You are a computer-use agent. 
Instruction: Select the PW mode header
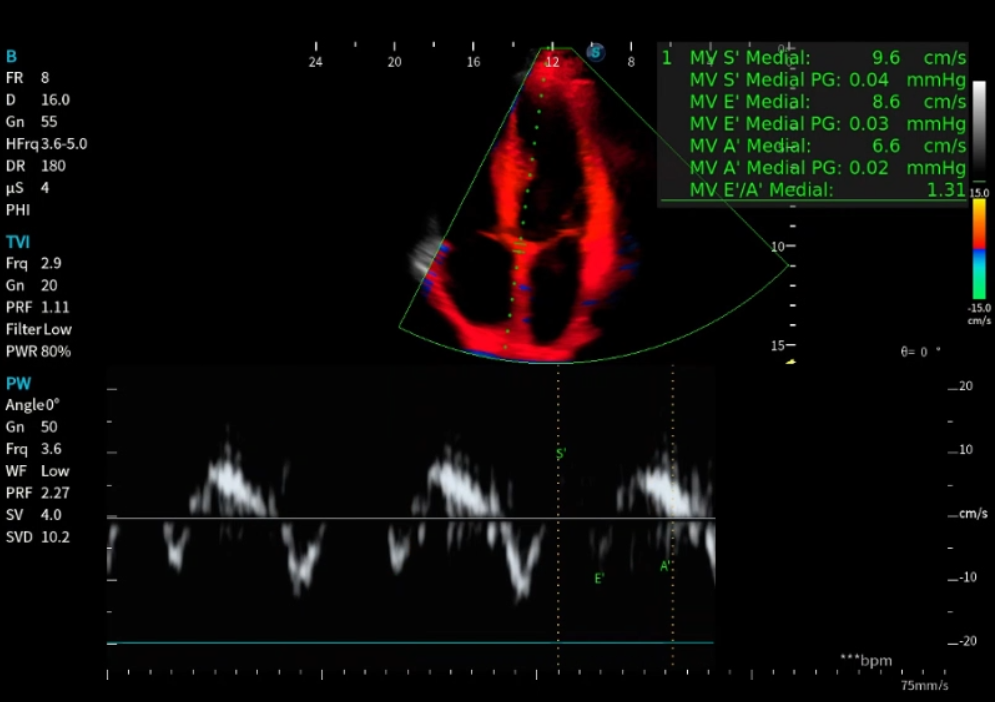point(18,383)
